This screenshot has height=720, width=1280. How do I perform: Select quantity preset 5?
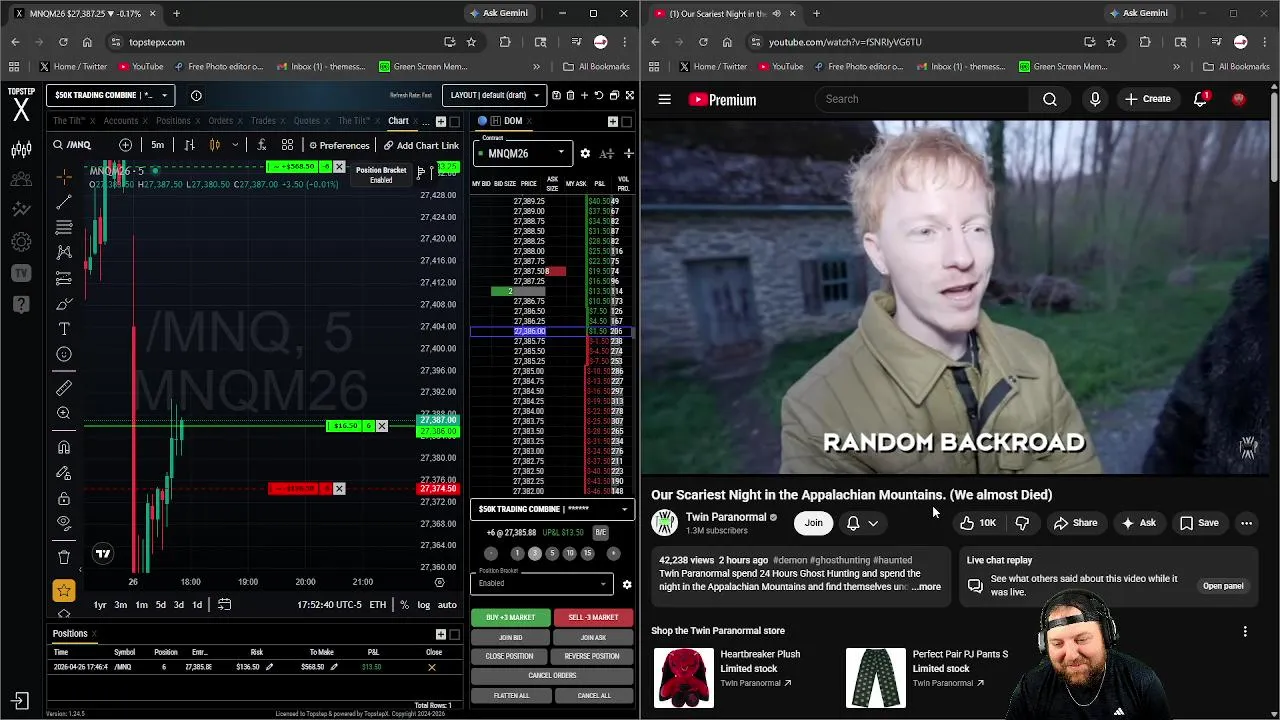552,553
